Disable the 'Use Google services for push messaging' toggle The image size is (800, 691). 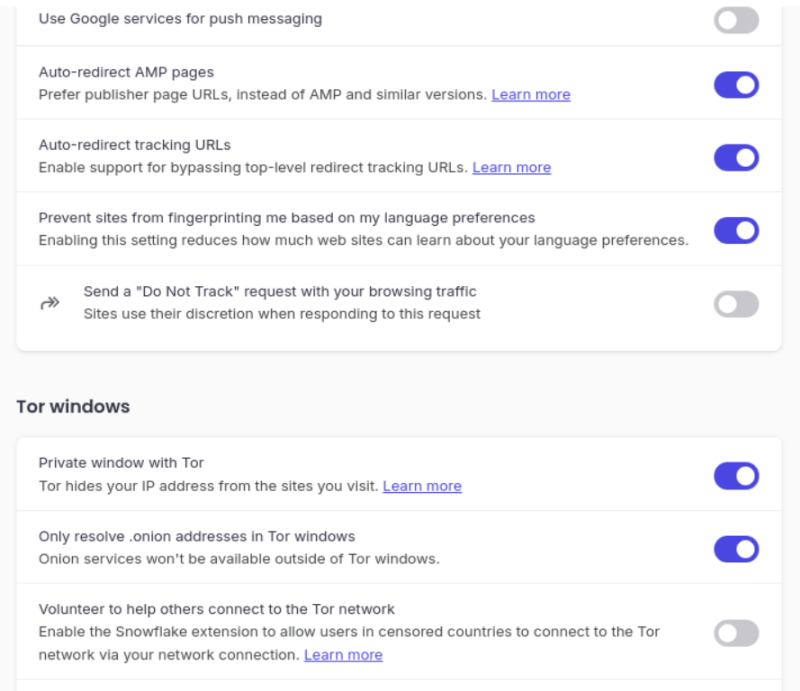[736, 20]
